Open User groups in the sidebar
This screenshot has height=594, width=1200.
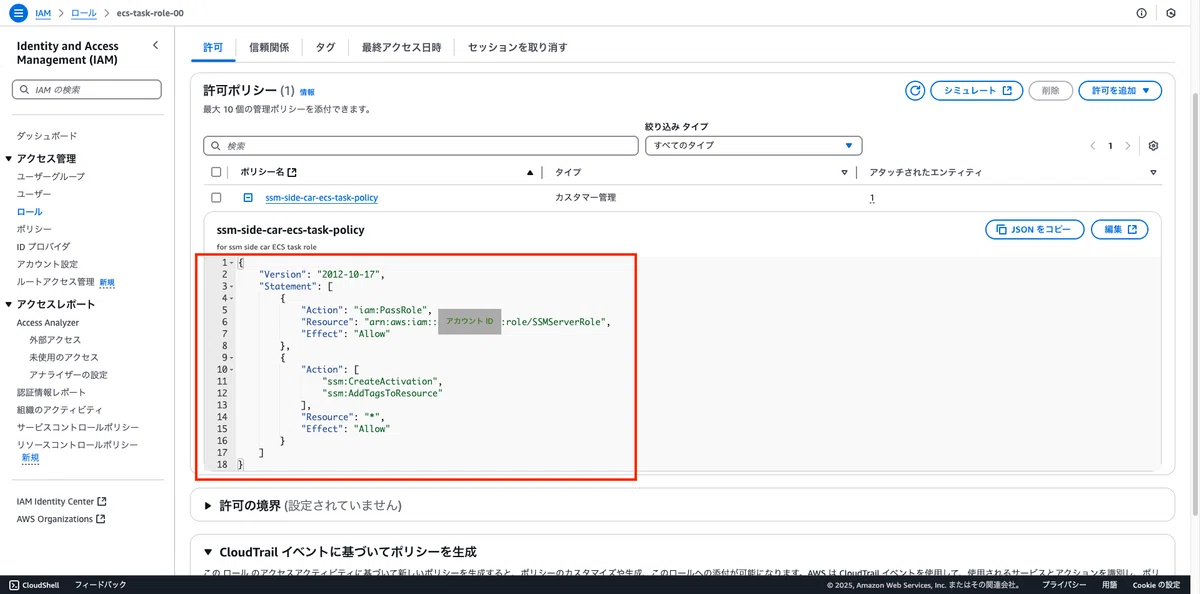pos(51,176)
